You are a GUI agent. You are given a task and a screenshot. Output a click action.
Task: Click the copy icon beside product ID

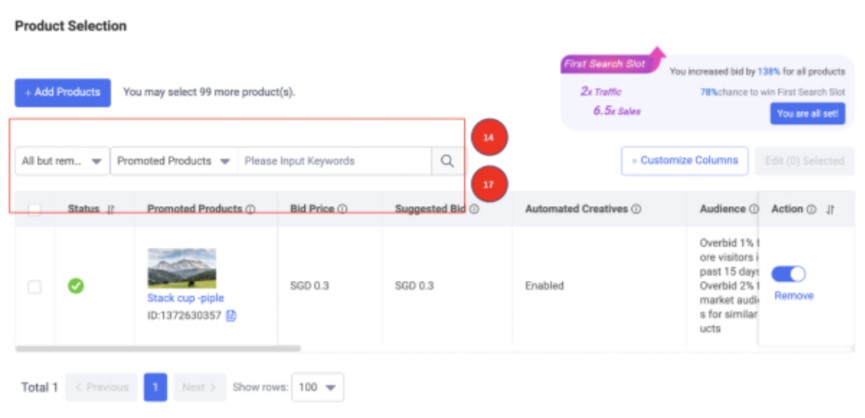pos(231,316)
